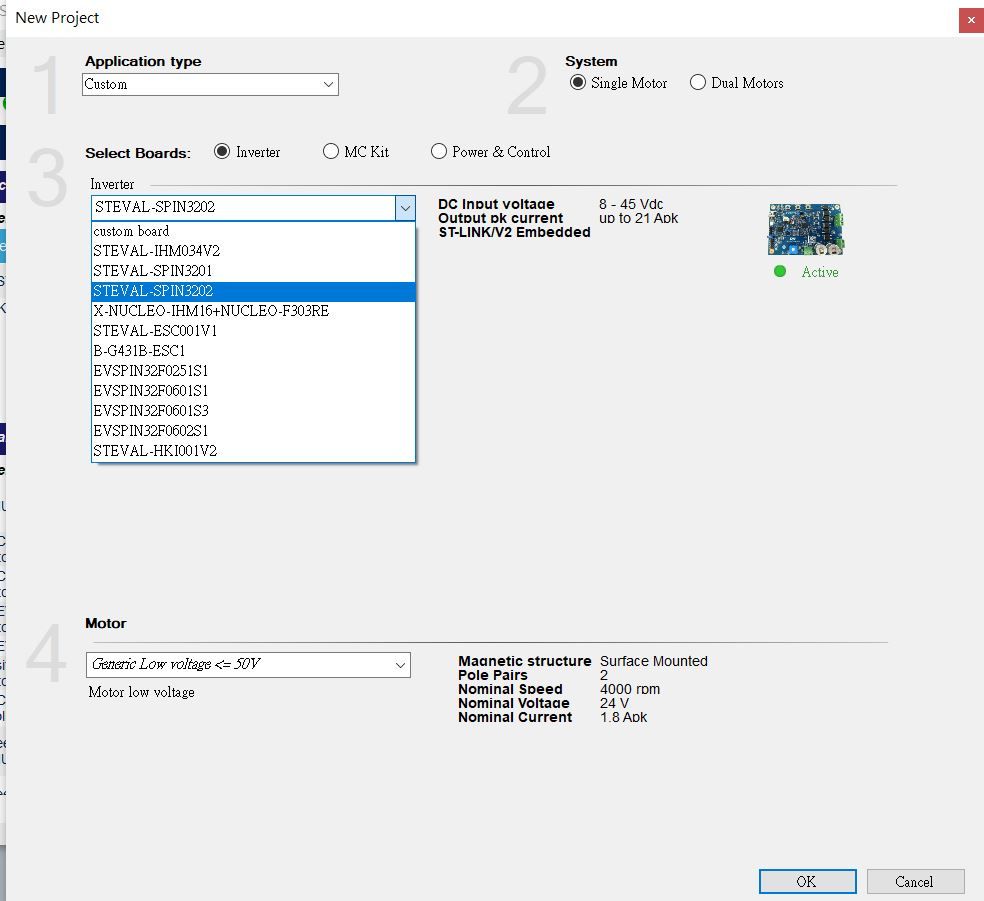Select the highlighted STEVAL-SPIN3202 entry
Screen dimensions: 984x901
click(254, 291)
